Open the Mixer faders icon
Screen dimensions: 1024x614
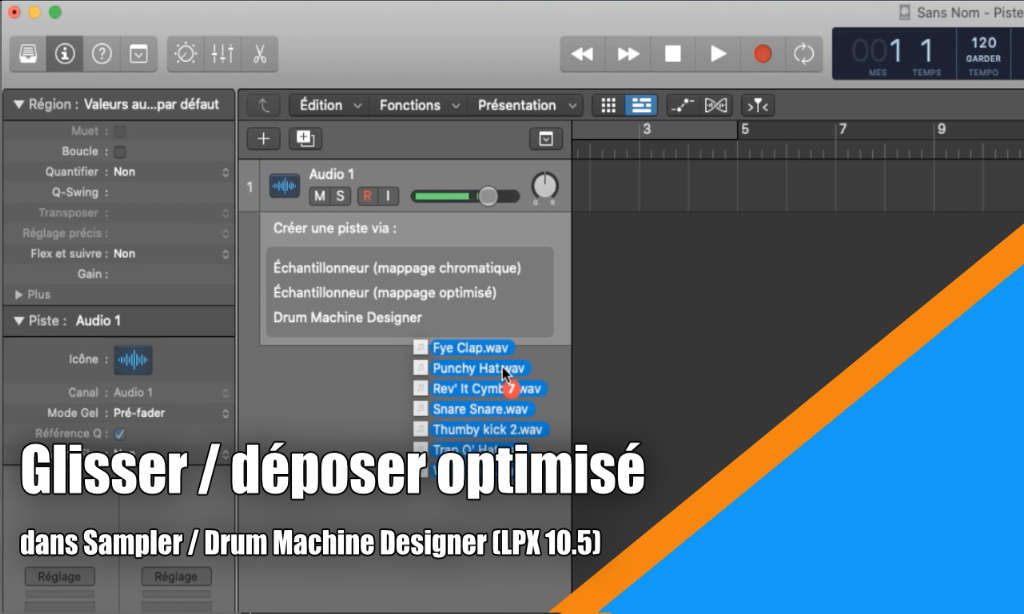click(222, 54)
